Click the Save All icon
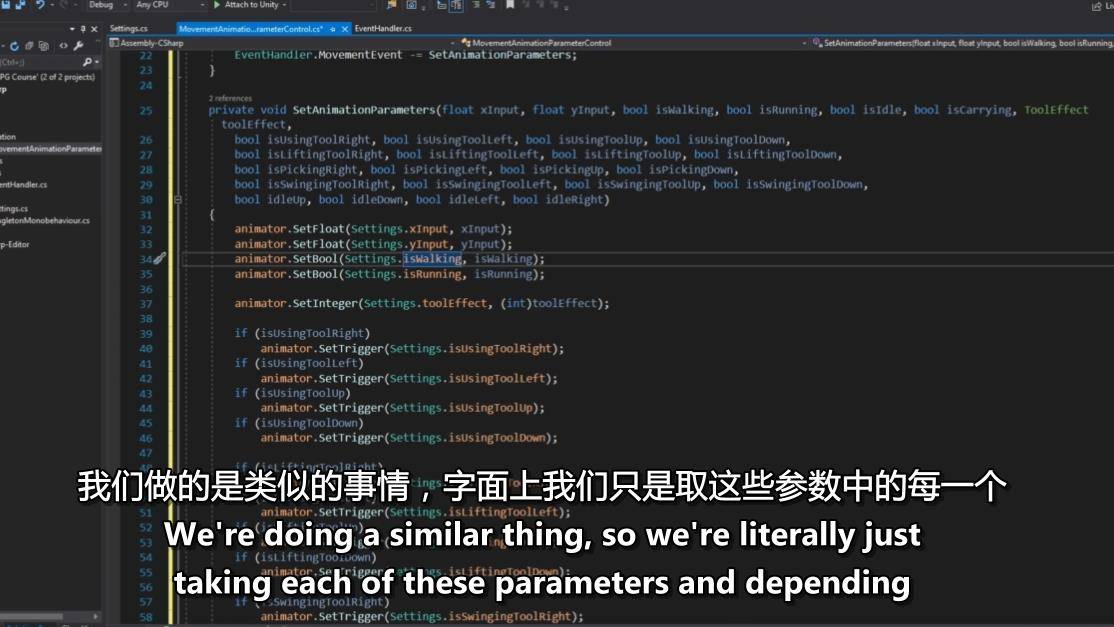This screenshot has width=1114, height=627. 20,4
